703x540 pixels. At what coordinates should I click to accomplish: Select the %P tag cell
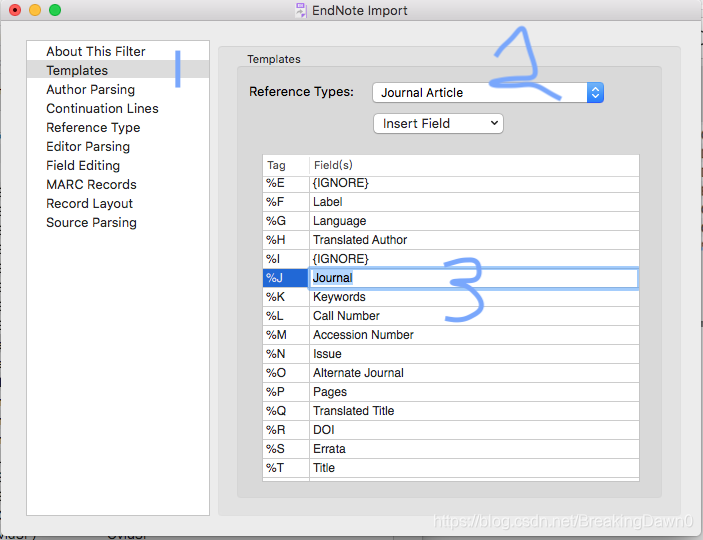[286, 392]
